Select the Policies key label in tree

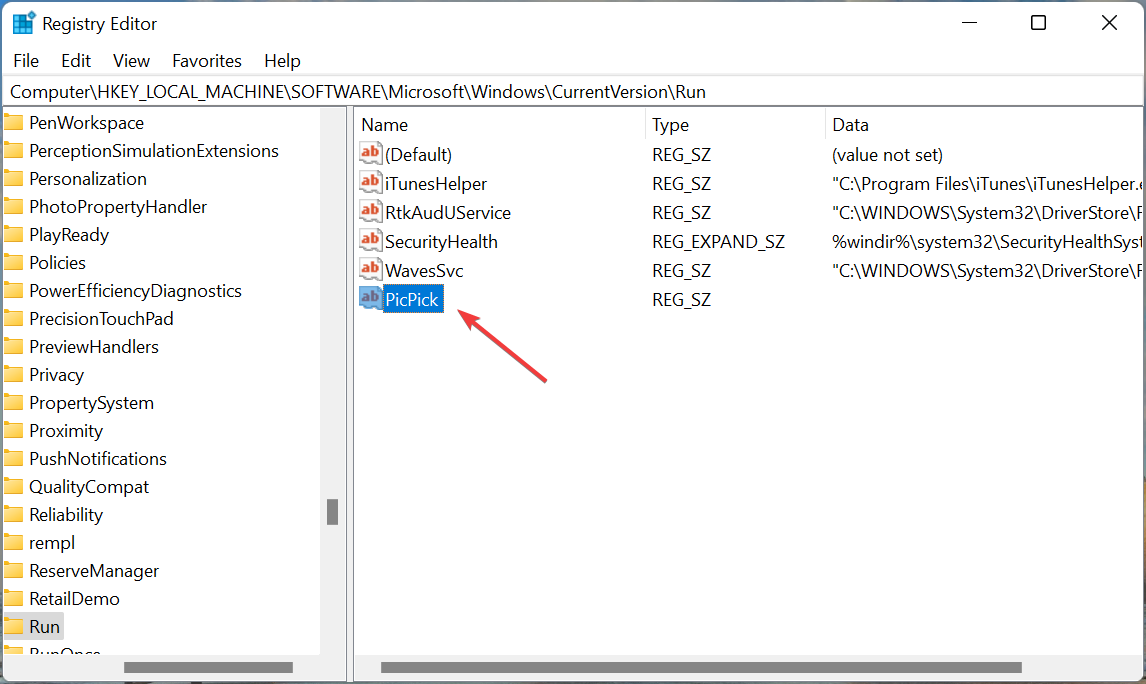pos(58,263)
